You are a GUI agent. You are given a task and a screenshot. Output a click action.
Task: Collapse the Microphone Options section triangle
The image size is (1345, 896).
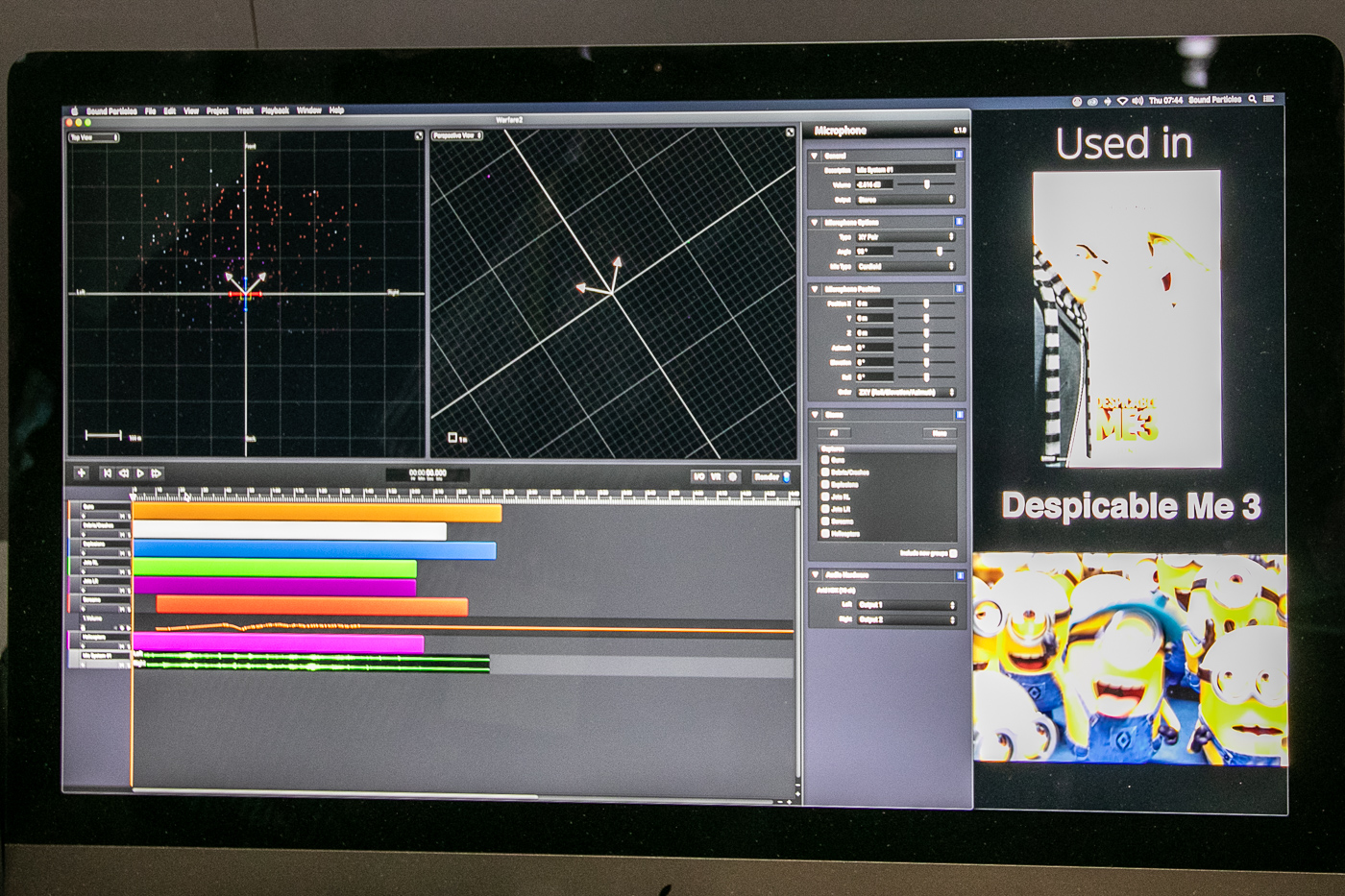click(815, 222)
